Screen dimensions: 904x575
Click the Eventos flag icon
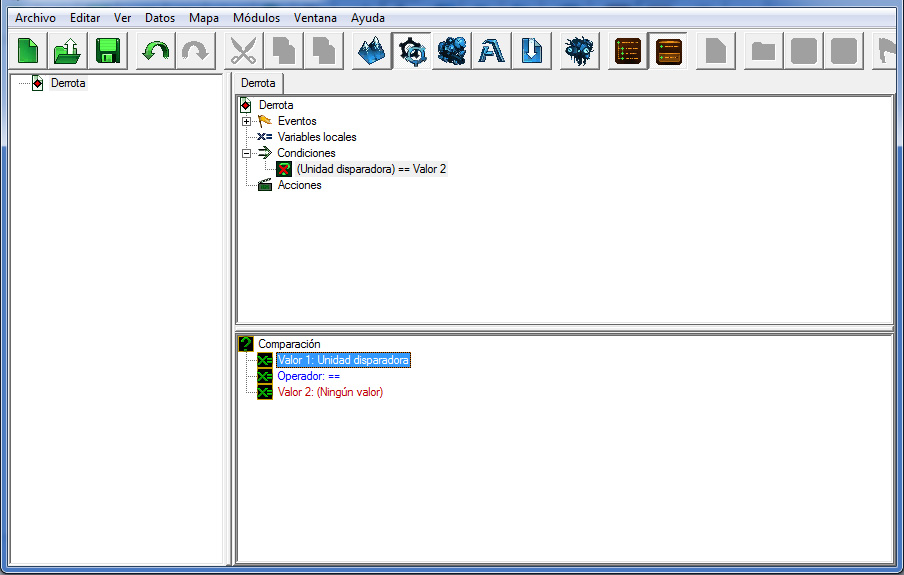[265, 121]
